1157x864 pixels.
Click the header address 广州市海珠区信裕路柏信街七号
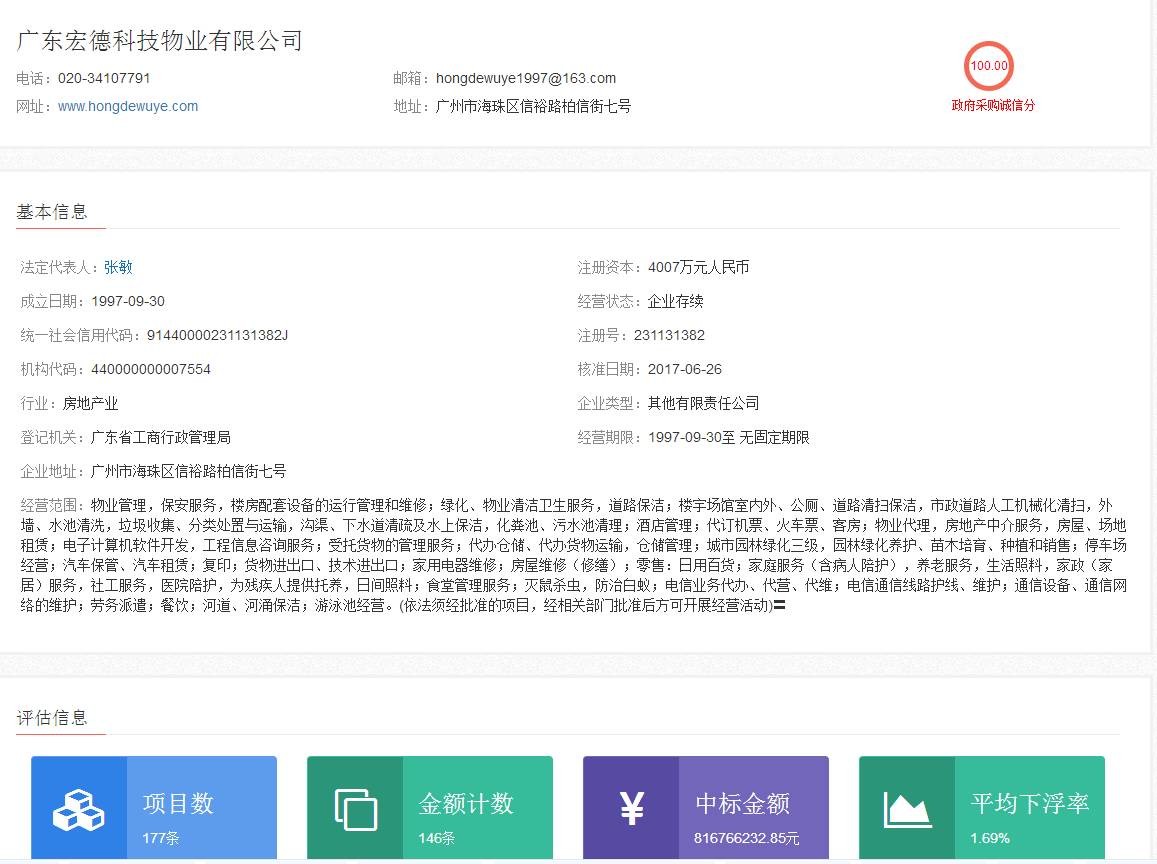pyautogui.click(x=533, y=106)
